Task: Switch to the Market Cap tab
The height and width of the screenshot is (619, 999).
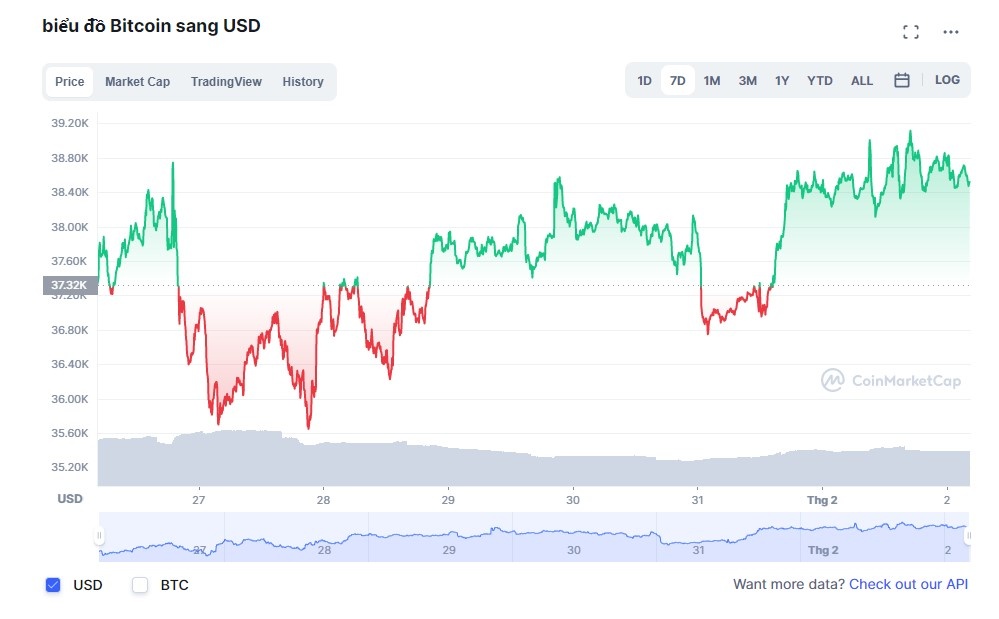Action: pos(137,81)
